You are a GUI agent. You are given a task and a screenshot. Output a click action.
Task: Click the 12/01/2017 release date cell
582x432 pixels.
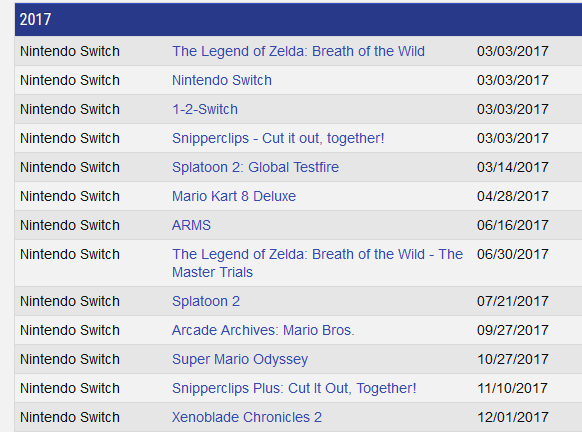tap(513, 417)
